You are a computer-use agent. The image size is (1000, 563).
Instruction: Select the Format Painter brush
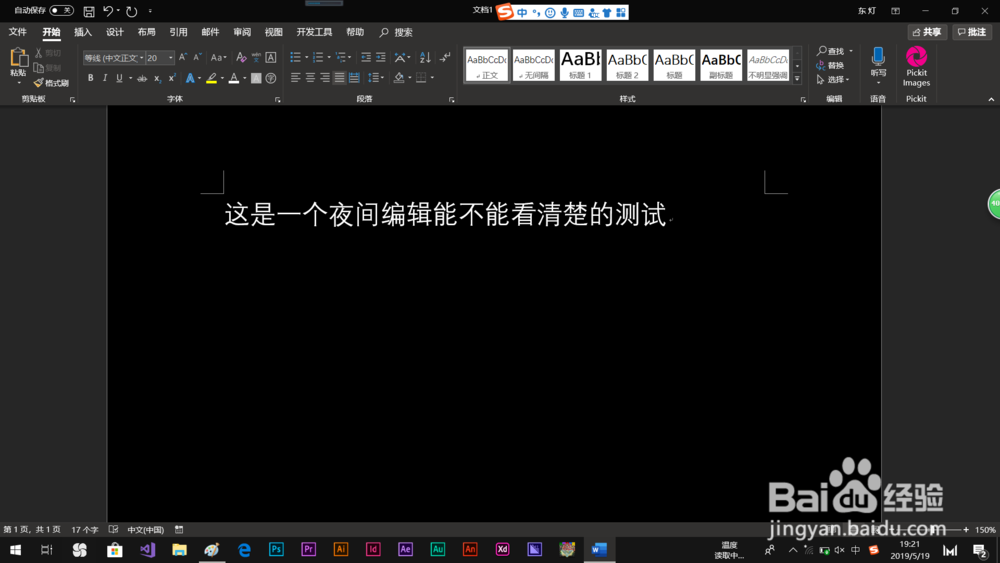point(51,83)
